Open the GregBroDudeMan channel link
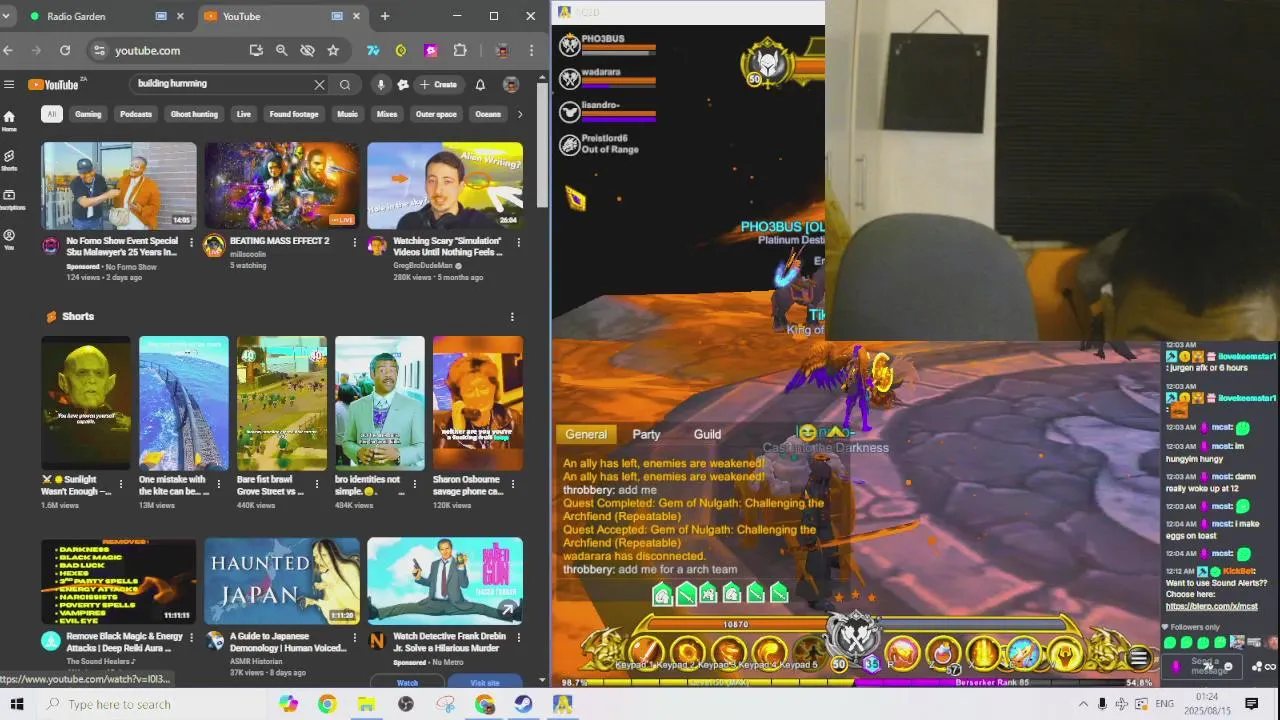 point(423,266)
